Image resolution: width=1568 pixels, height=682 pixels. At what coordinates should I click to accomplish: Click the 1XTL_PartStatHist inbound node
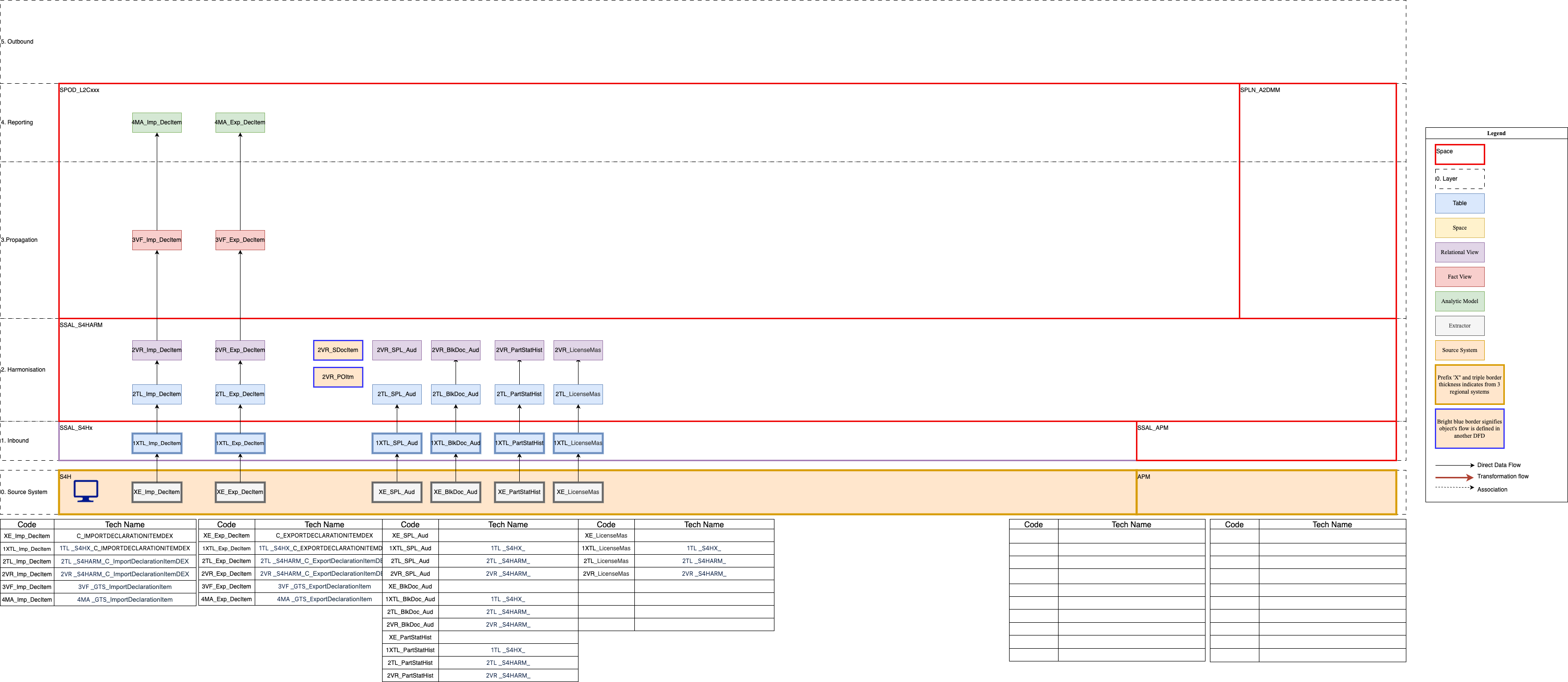click(519, 443)
